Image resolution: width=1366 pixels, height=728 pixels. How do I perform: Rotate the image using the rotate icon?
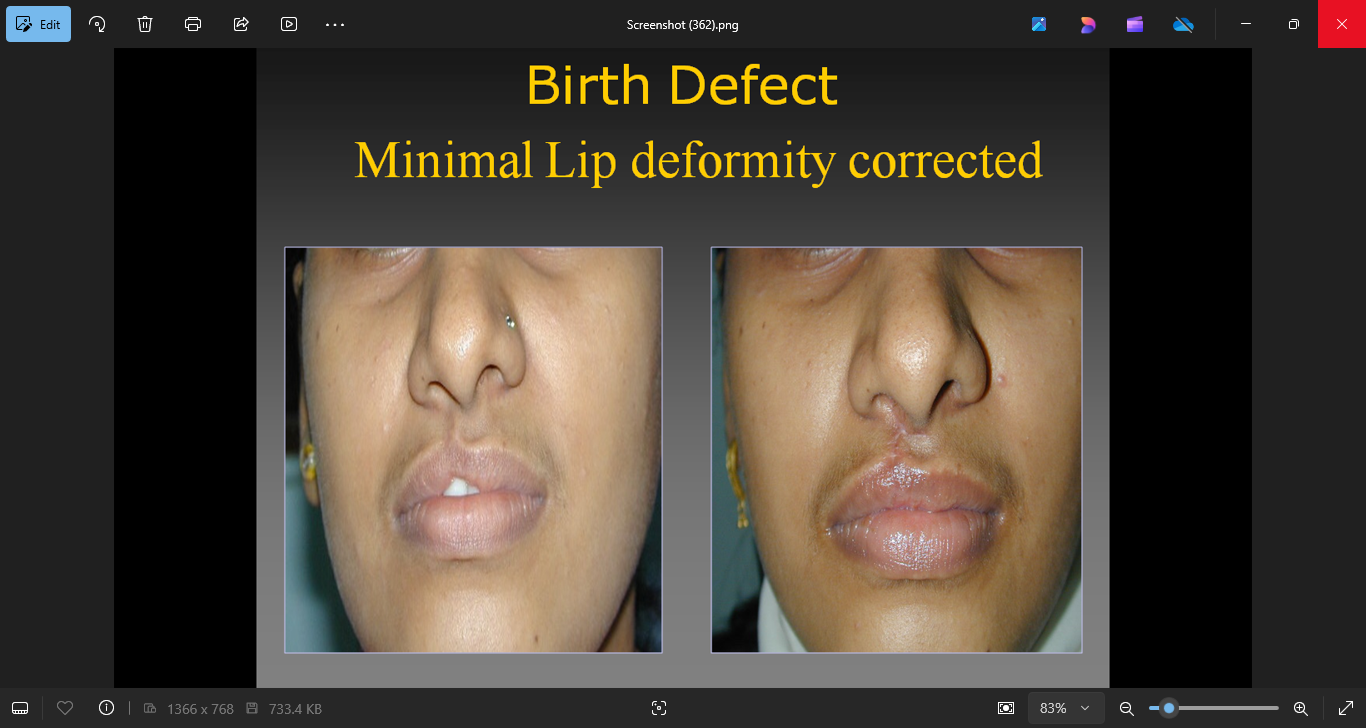point(97,24)
